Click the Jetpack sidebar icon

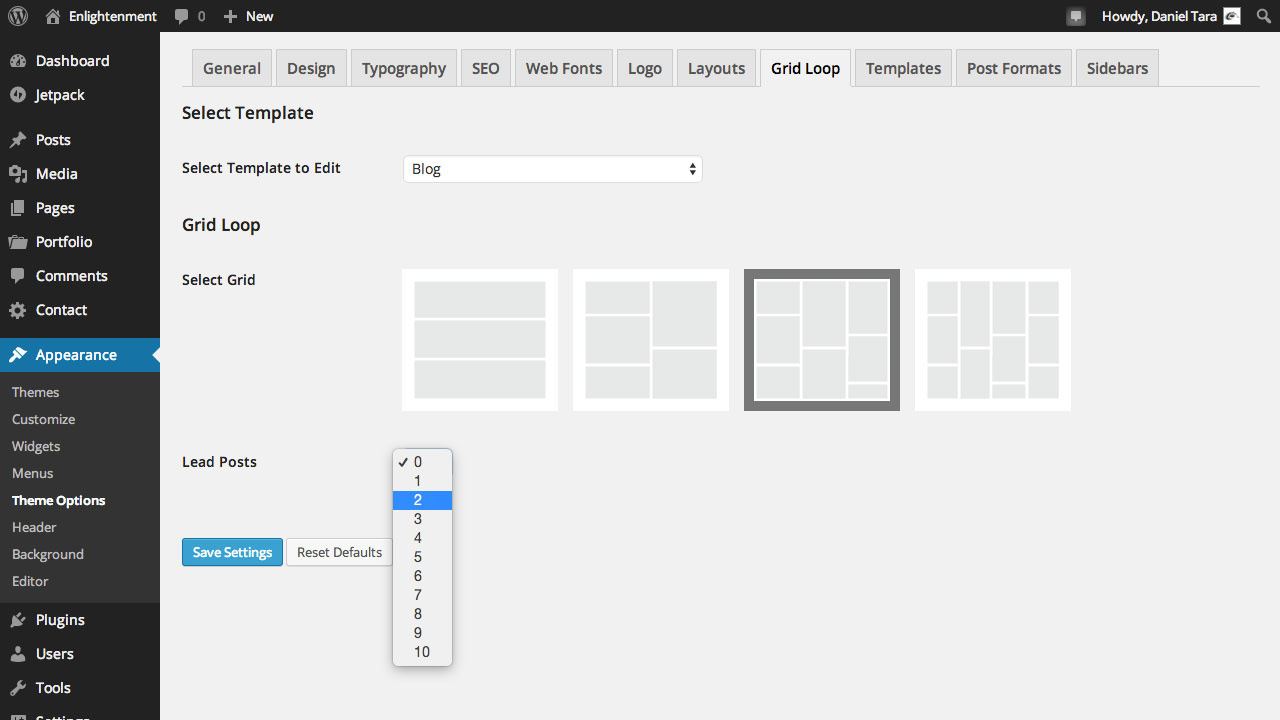18,95
